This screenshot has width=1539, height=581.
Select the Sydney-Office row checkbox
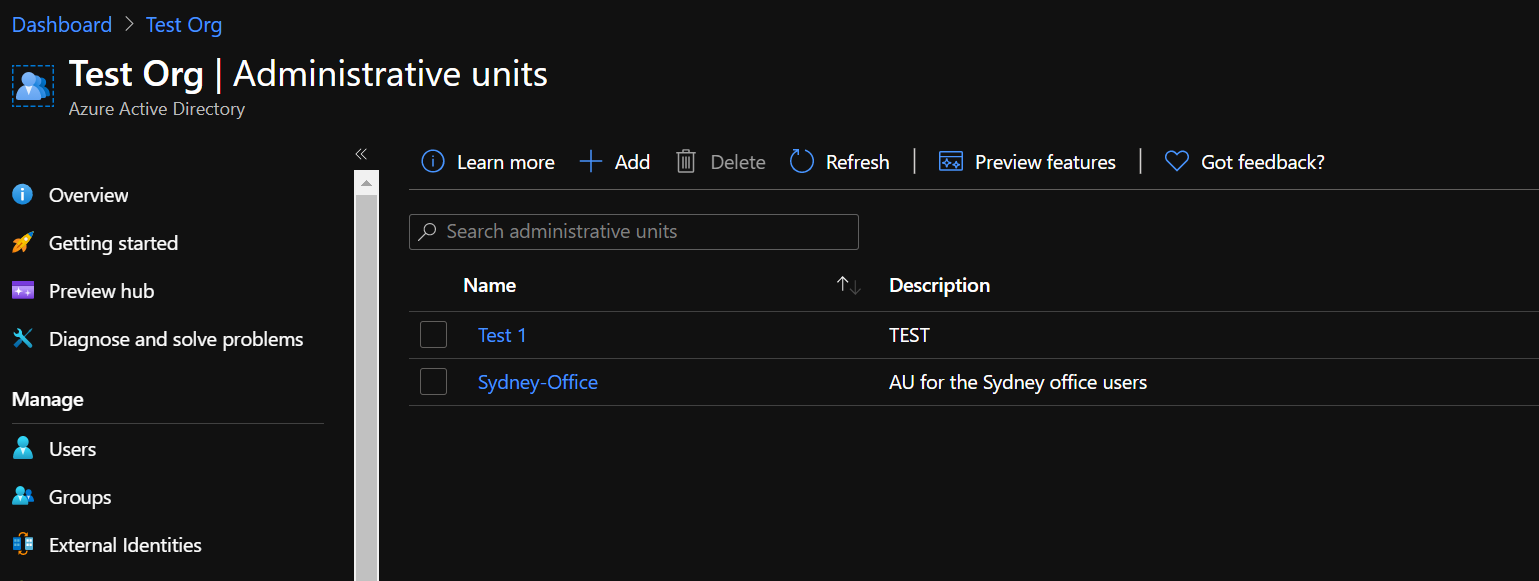click(x=433, y=381)
